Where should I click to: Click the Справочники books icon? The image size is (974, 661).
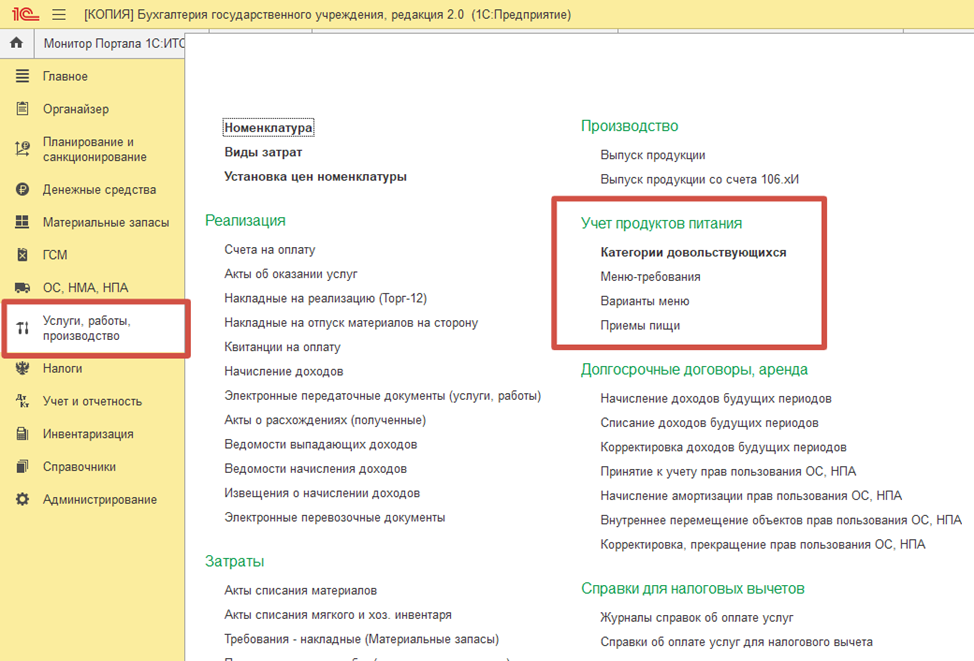click(22, 467)
